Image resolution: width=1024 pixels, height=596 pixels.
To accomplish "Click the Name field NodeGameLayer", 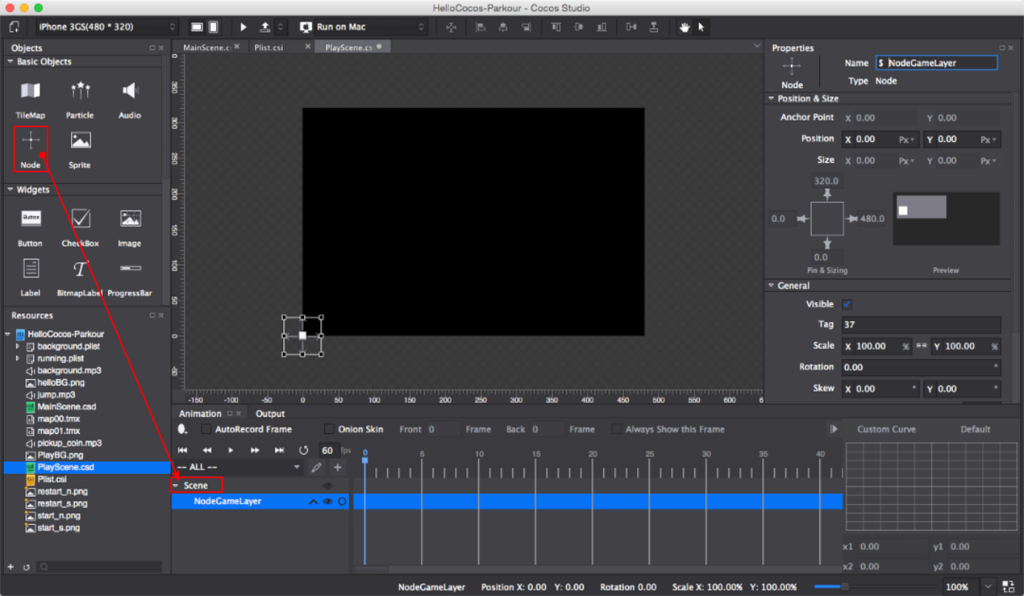I will 936,63.
